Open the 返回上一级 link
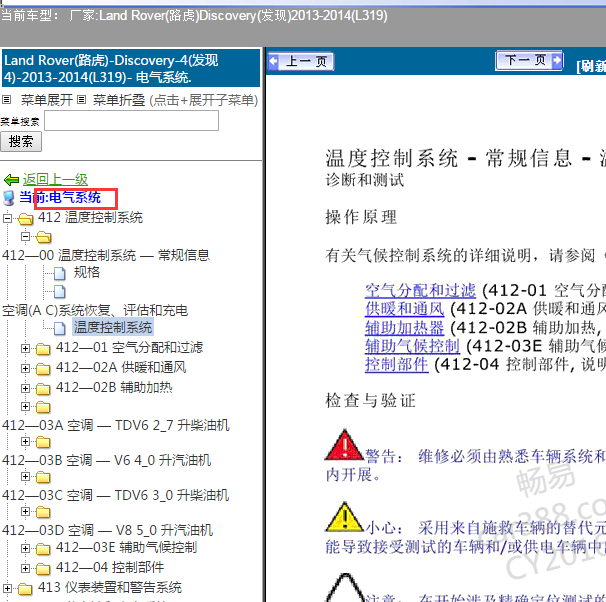This screenshot has width=606, height=602. (x=55, y=179)
